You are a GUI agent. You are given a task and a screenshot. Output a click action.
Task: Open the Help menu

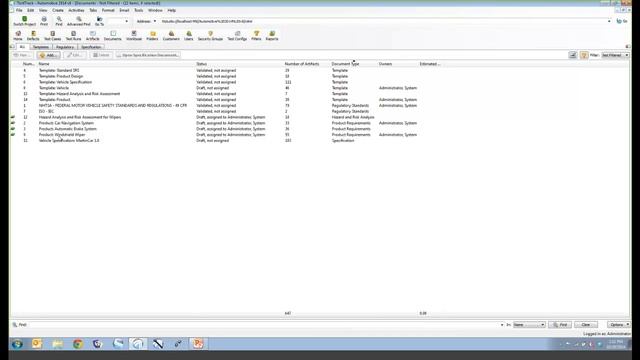click(x=172, y=10)
